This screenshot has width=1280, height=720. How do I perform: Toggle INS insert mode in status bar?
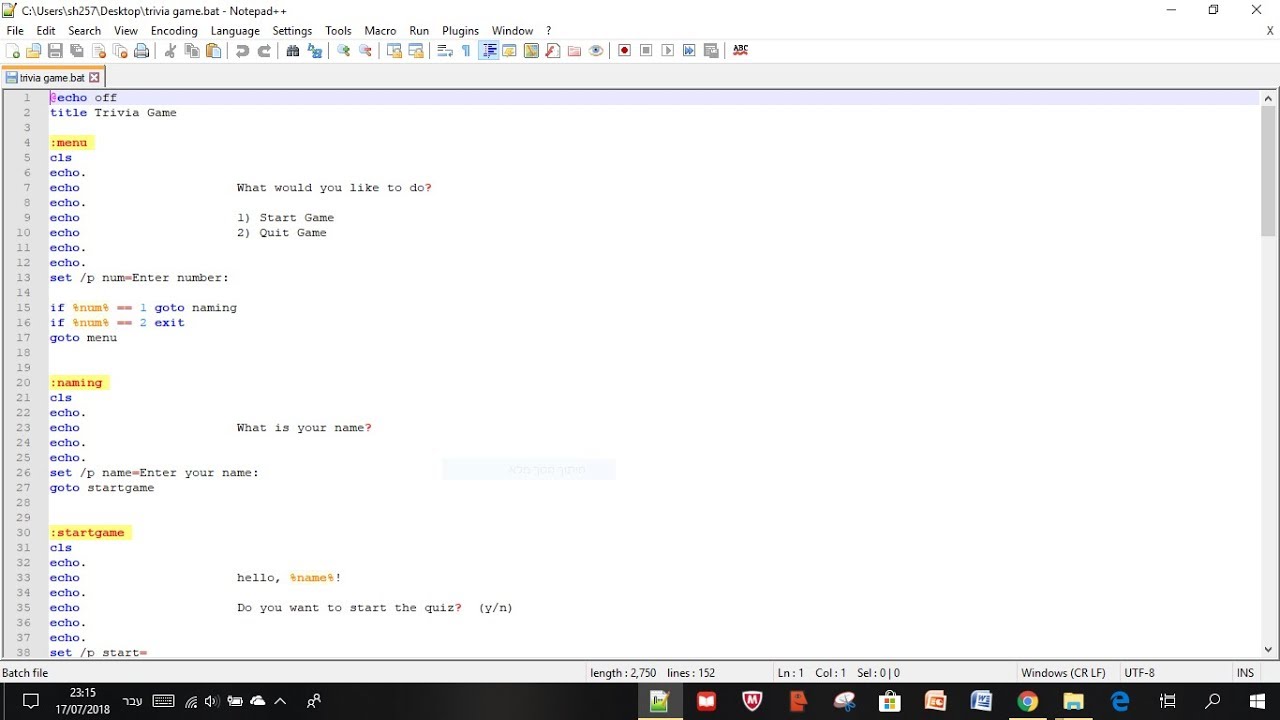(x=1245, y=673)
